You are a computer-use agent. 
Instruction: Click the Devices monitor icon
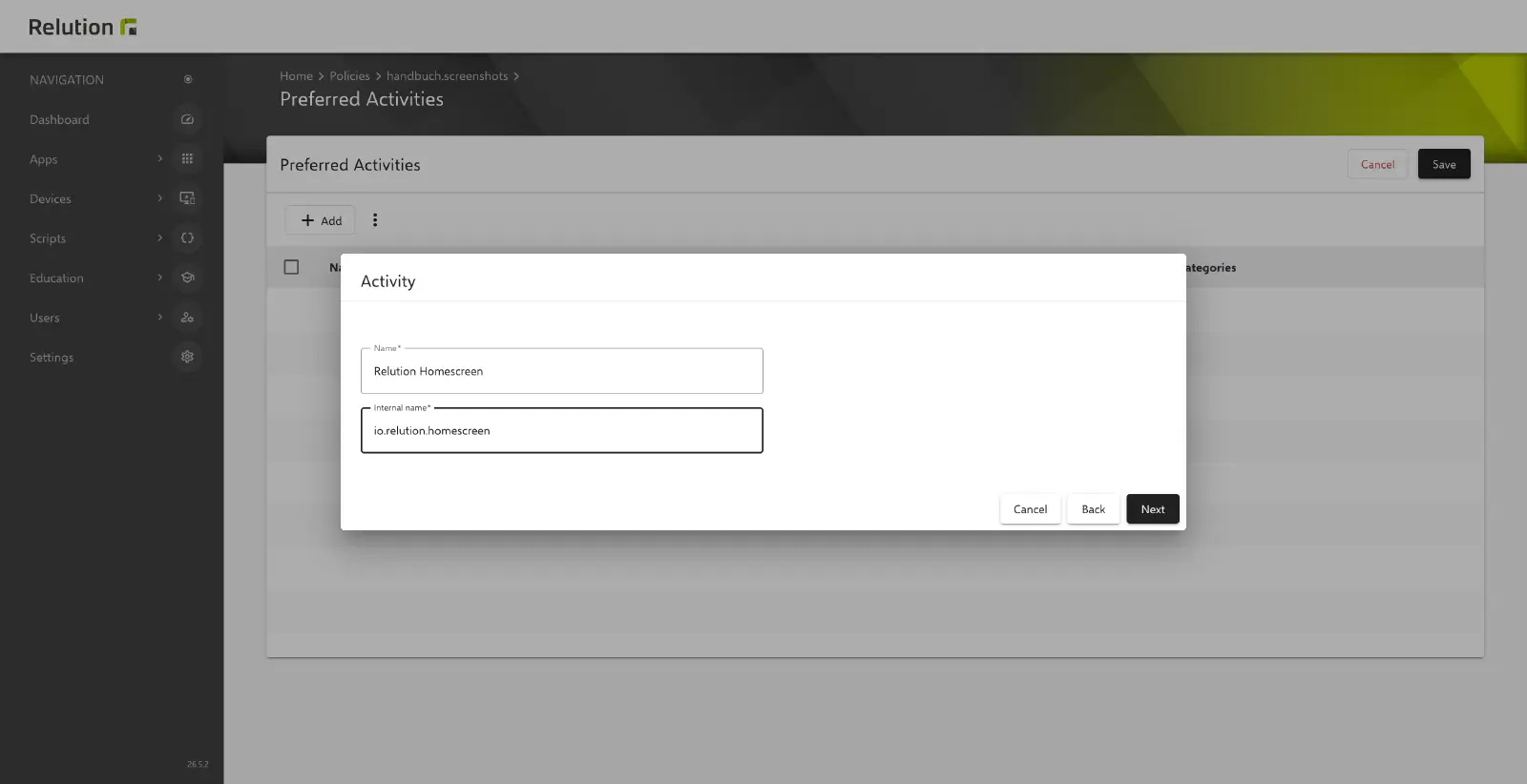pyautogui.click(x=187, y=198)
